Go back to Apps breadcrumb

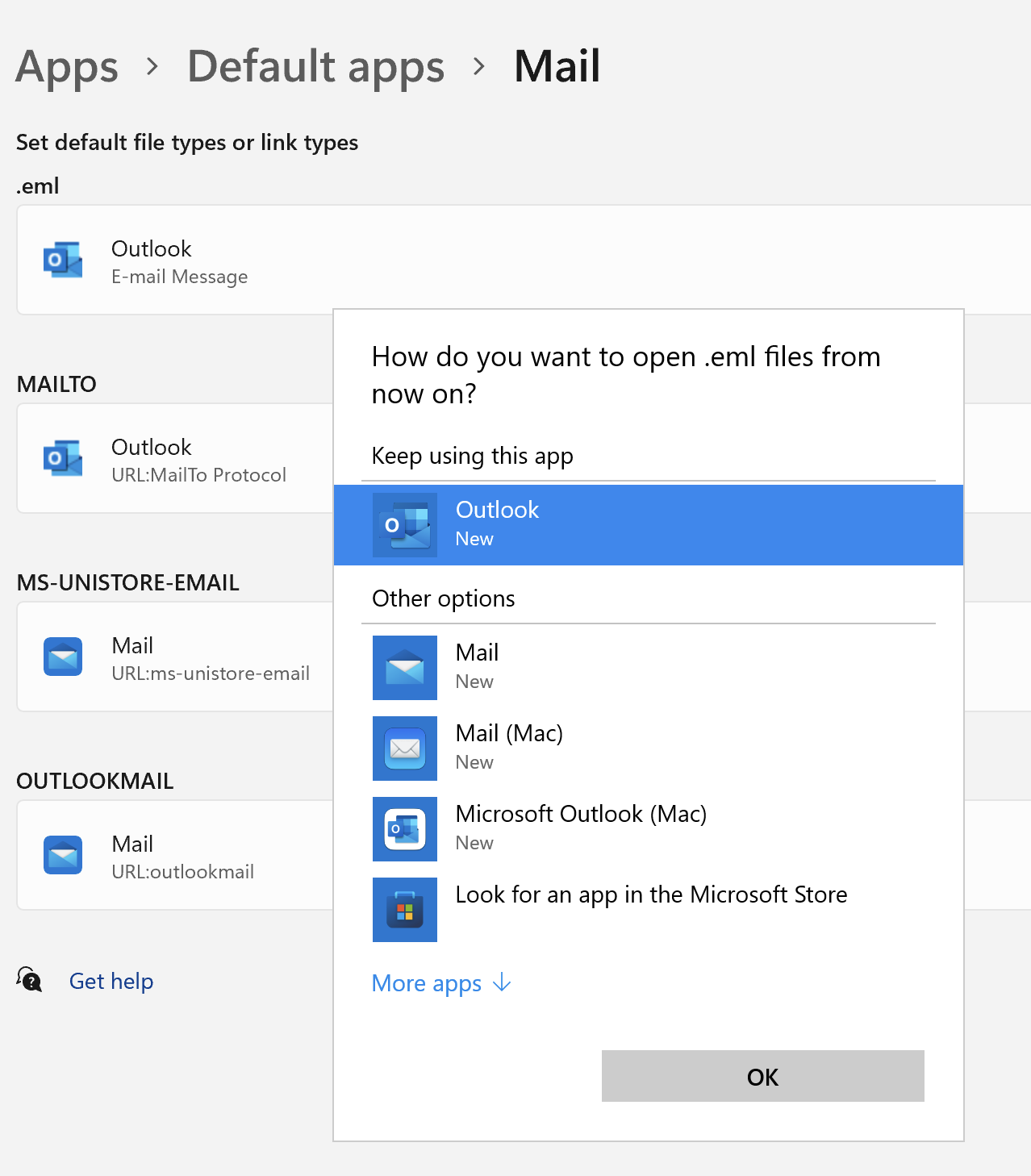67,66
